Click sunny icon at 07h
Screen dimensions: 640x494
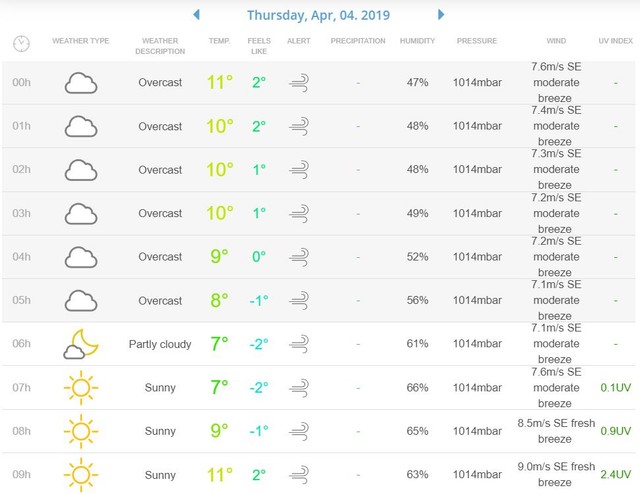point(80,388)
